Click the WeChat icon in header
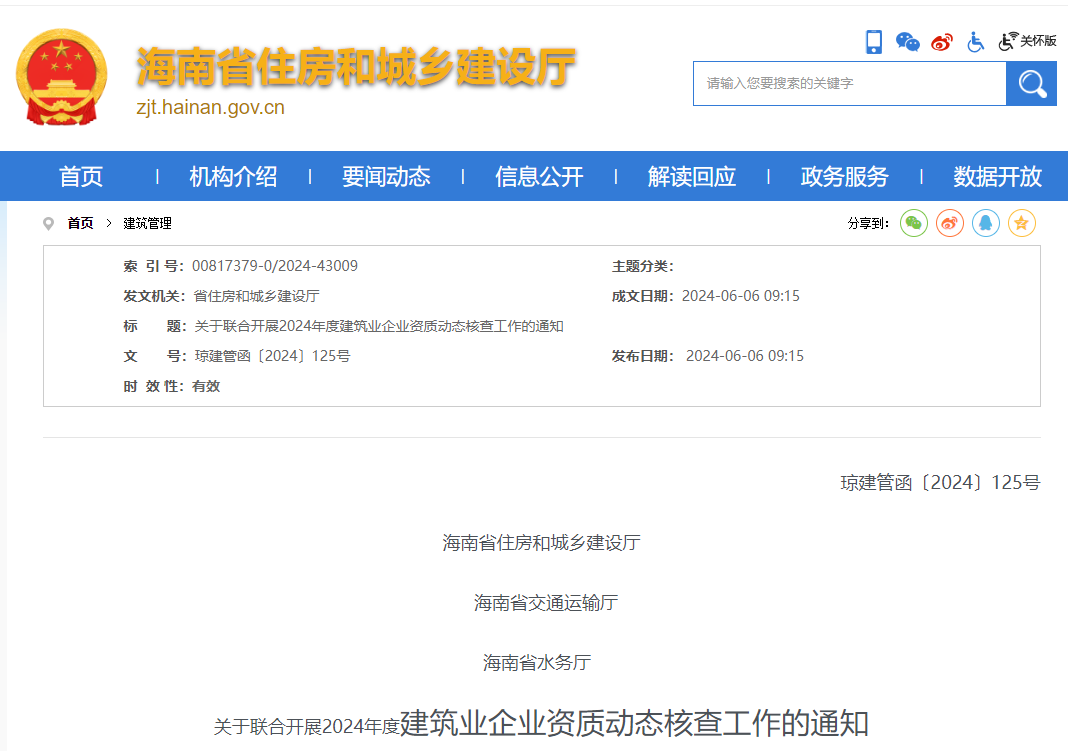This screenshot has width=1068, height=751. [907, 42]
